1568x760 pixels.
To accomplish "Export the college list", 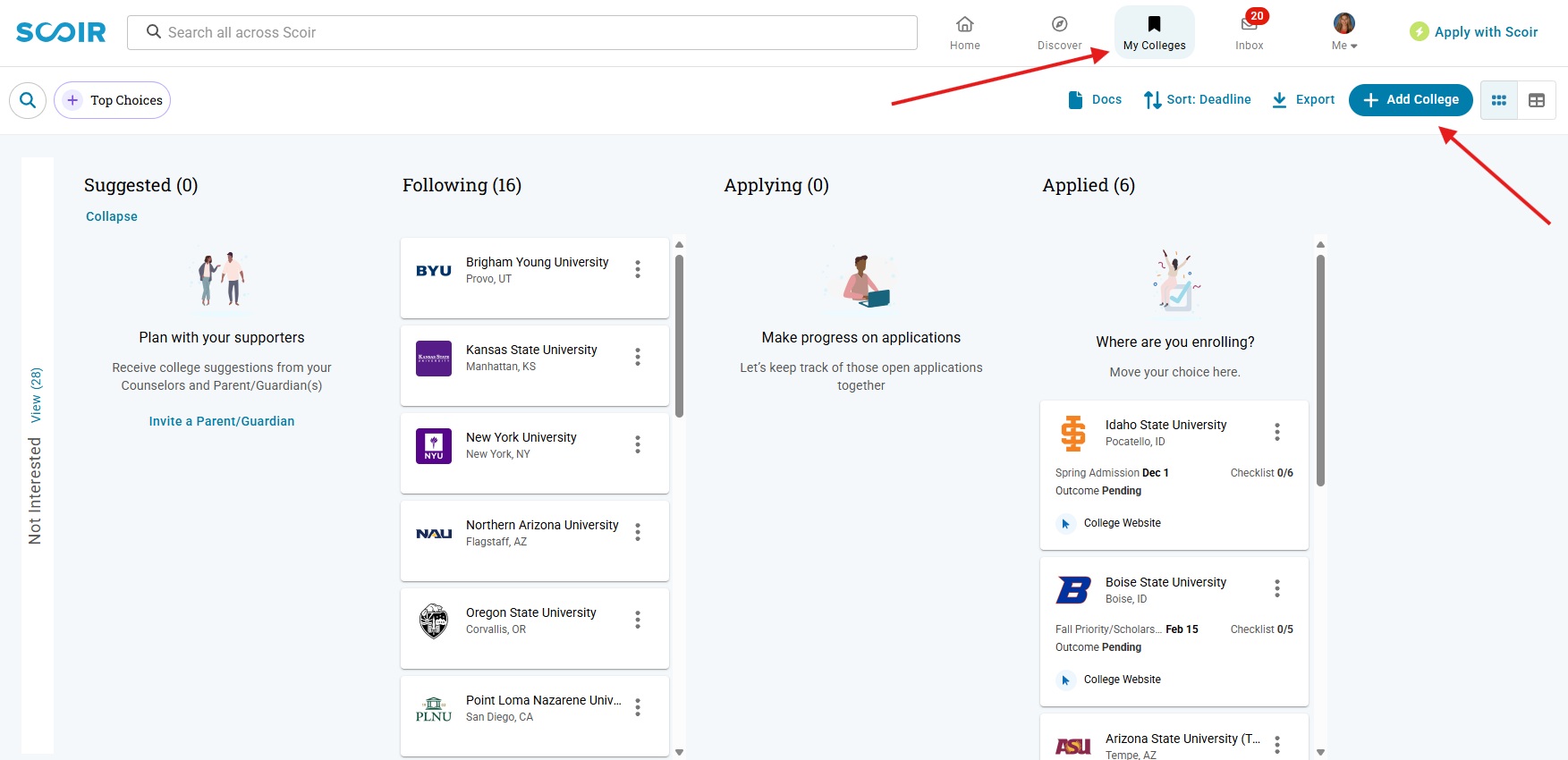I will (x=1302, y=100).
